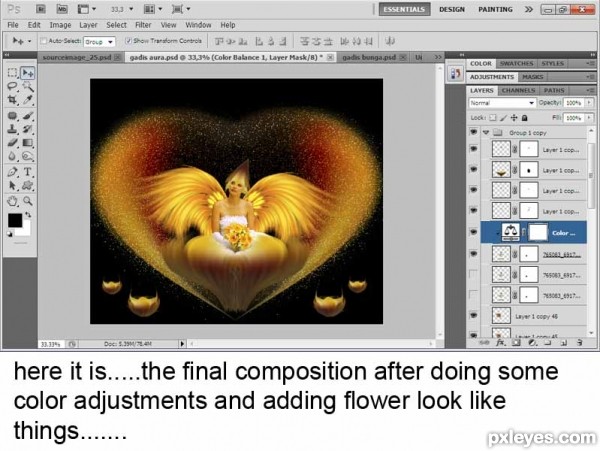The width and height of the screenshot is (600, 451).
Task: Select the Eyedropper tool
Action: 28,100
